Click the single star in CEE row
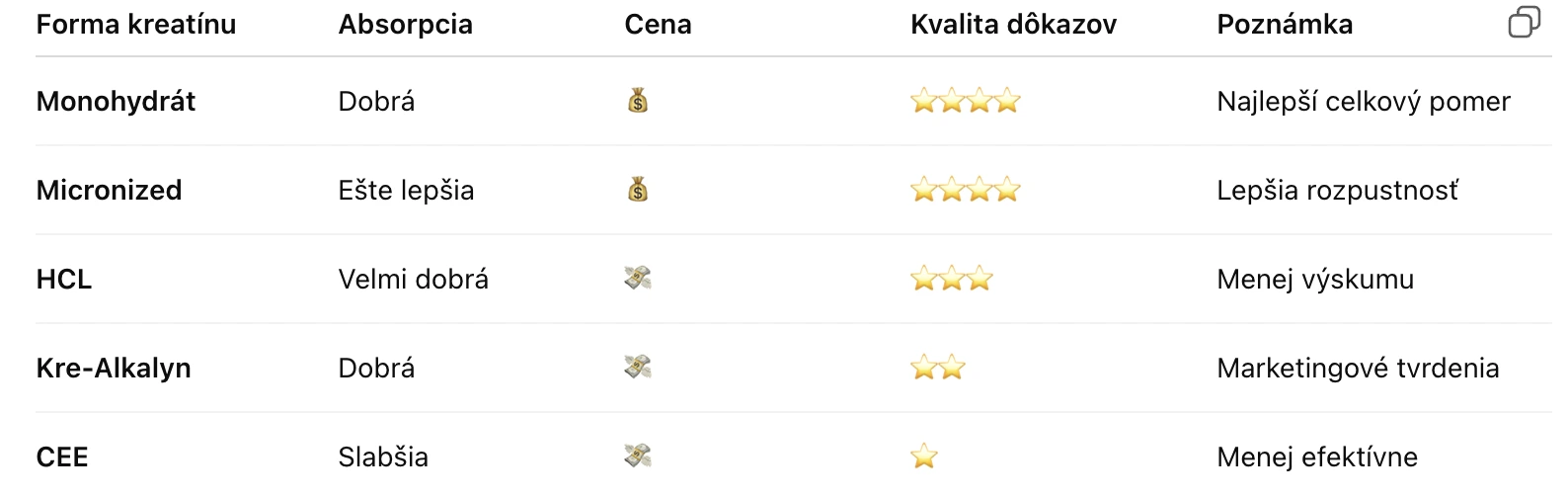1568x498 pixels. pyautogui.click(x=924, y=456)
